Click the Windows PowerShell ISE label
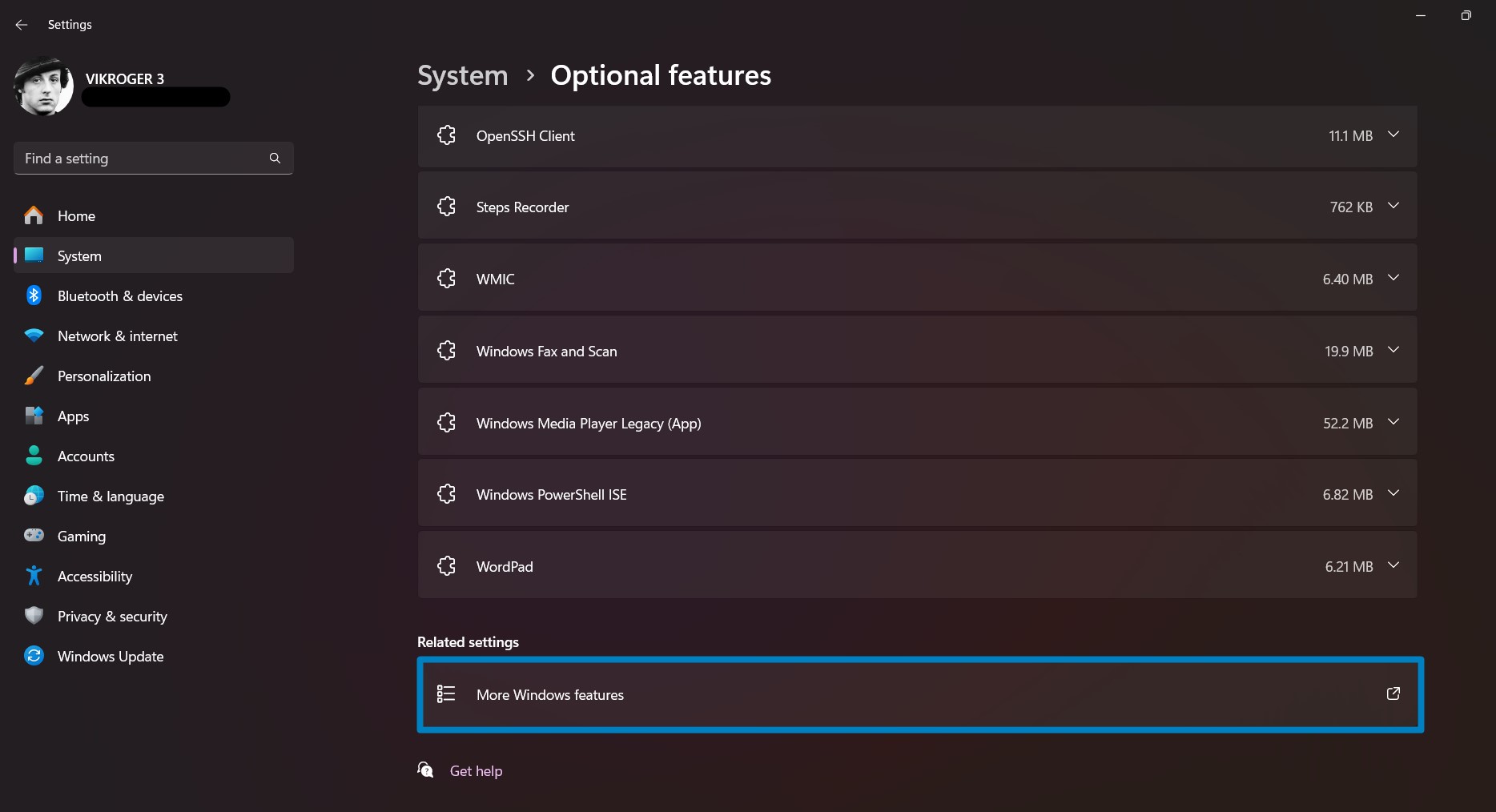The height and width of the screenshot is (812, 1496). click(x=552, y=495)
